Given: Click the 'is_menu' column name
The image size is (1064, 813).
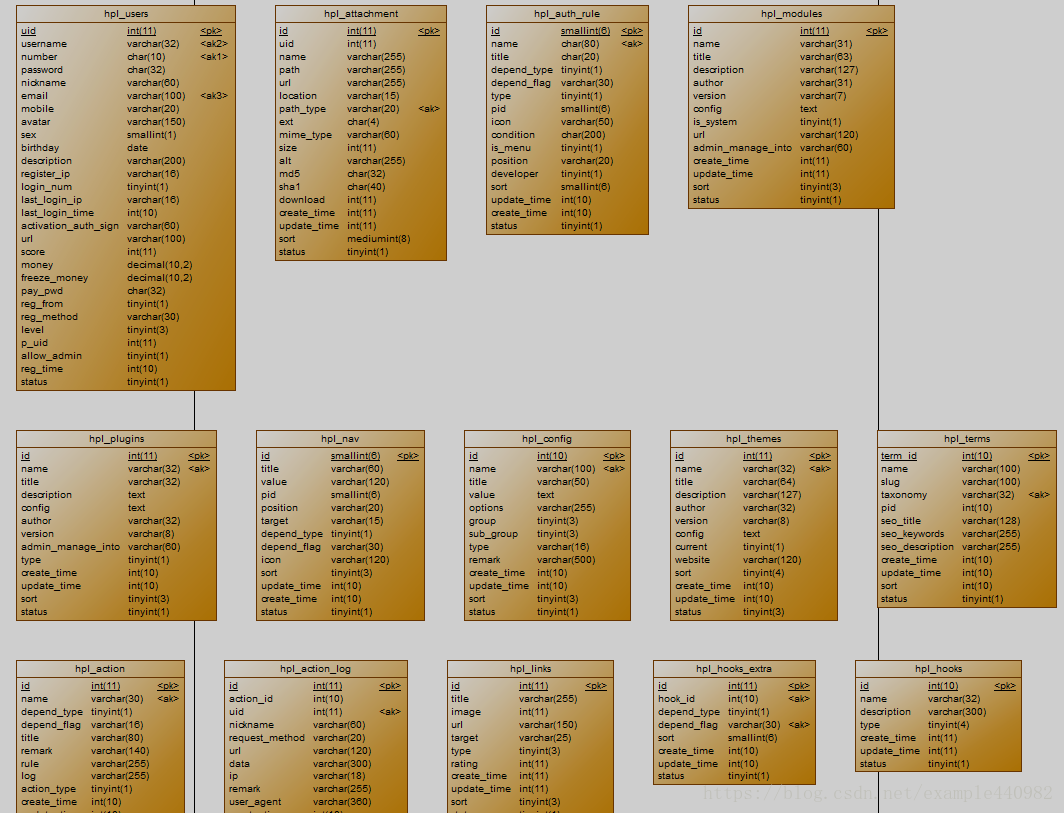Looking at the screenshot, I should [x=511, y=148].
